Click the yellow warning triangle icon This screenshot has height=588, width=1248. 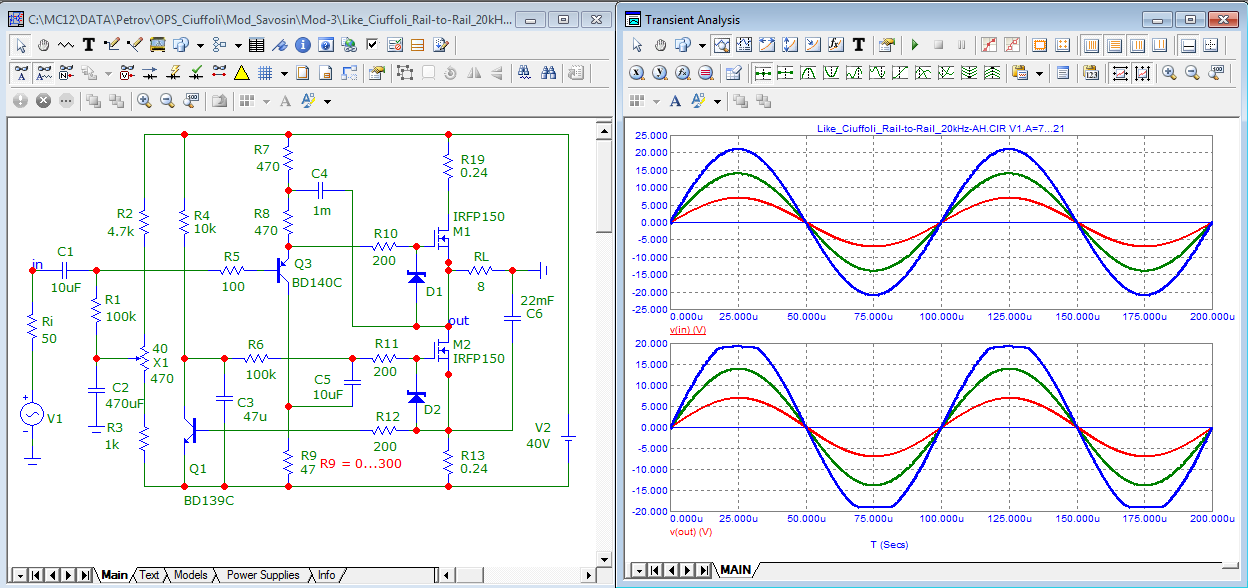coord(241,73)
